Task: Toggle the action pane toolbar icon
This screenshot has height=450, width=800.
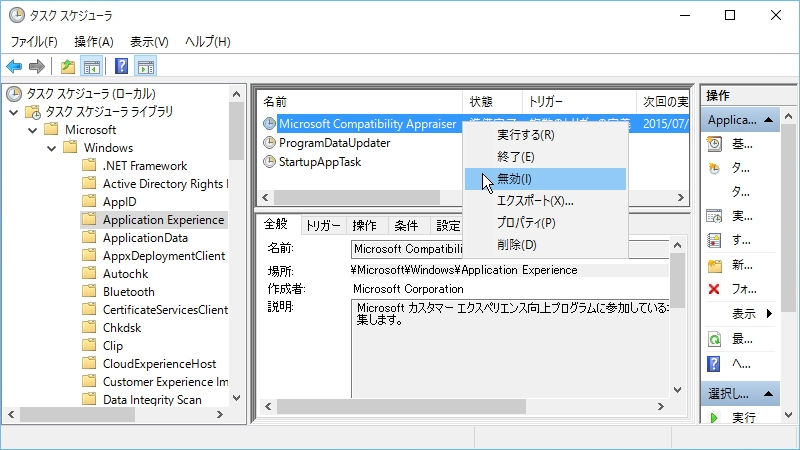Action: (146, 66)
